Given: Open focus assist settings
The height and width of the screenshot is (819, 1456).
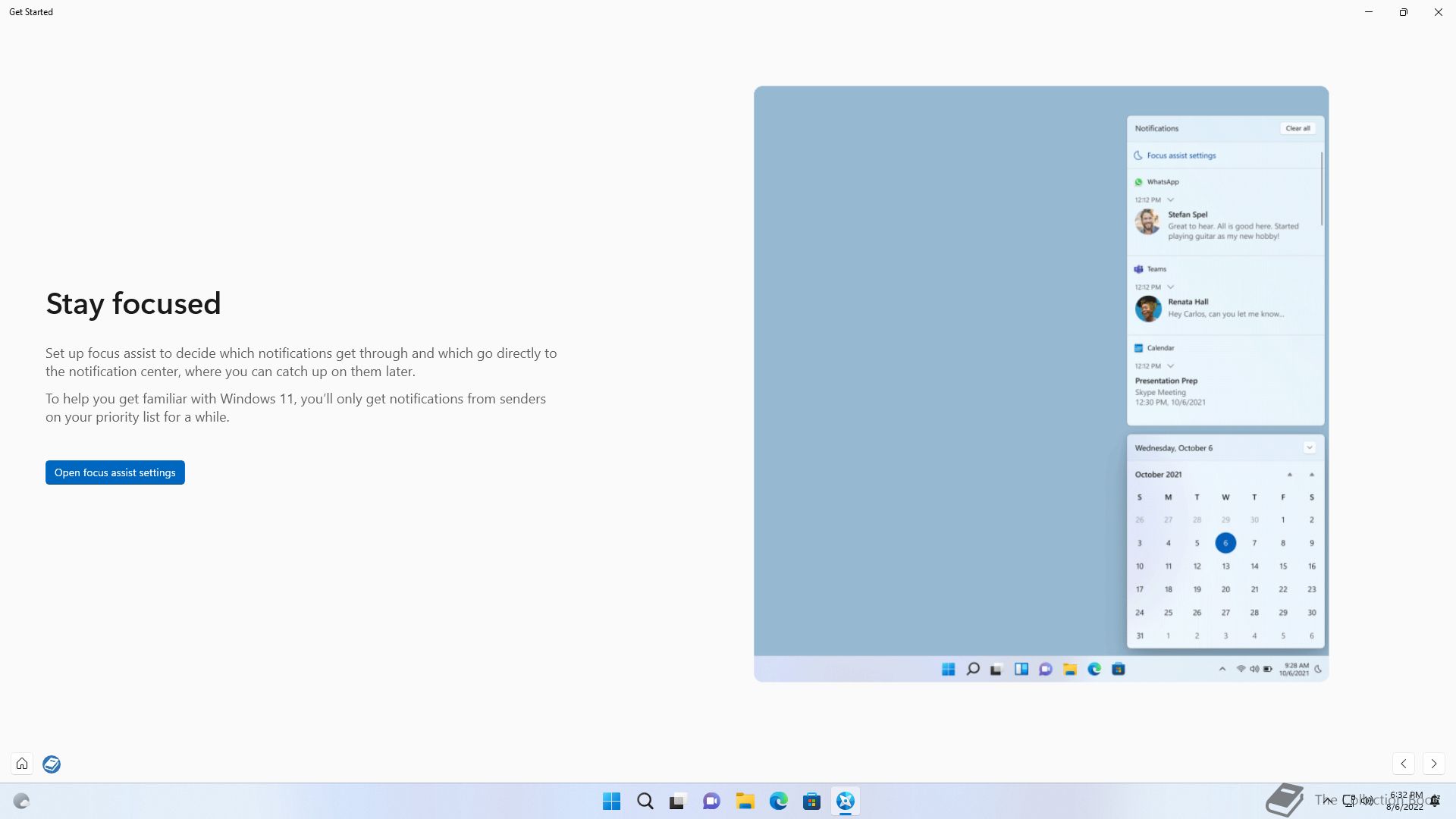Looking at the screenshot, I should point(115,472).
